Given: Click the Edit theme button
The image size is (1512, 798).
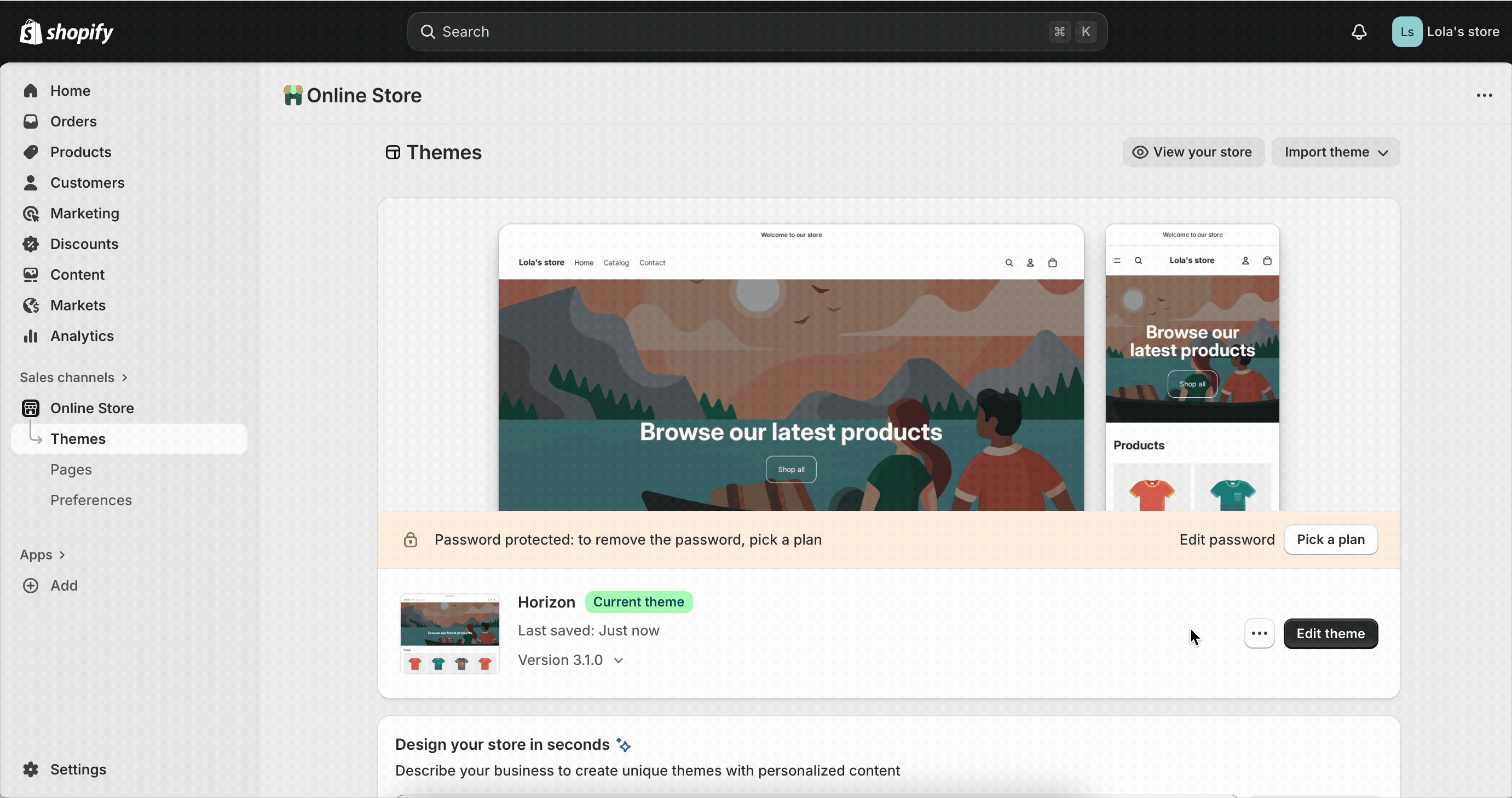Looking at the screenshot, I should pyautogui.click(x=1331, y=634).
